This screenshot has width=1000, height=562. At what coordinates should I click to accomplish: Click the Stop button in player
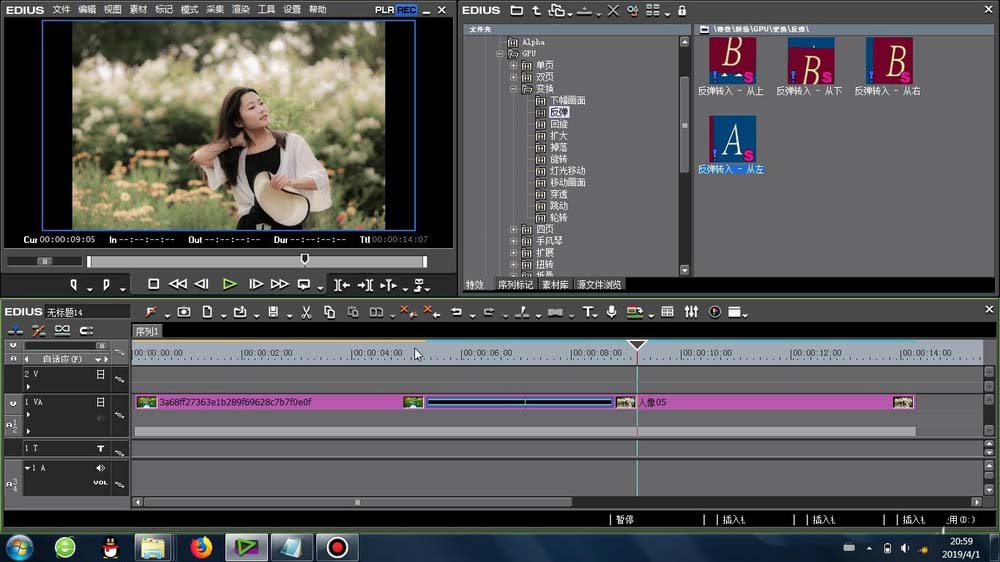[153, 285]
